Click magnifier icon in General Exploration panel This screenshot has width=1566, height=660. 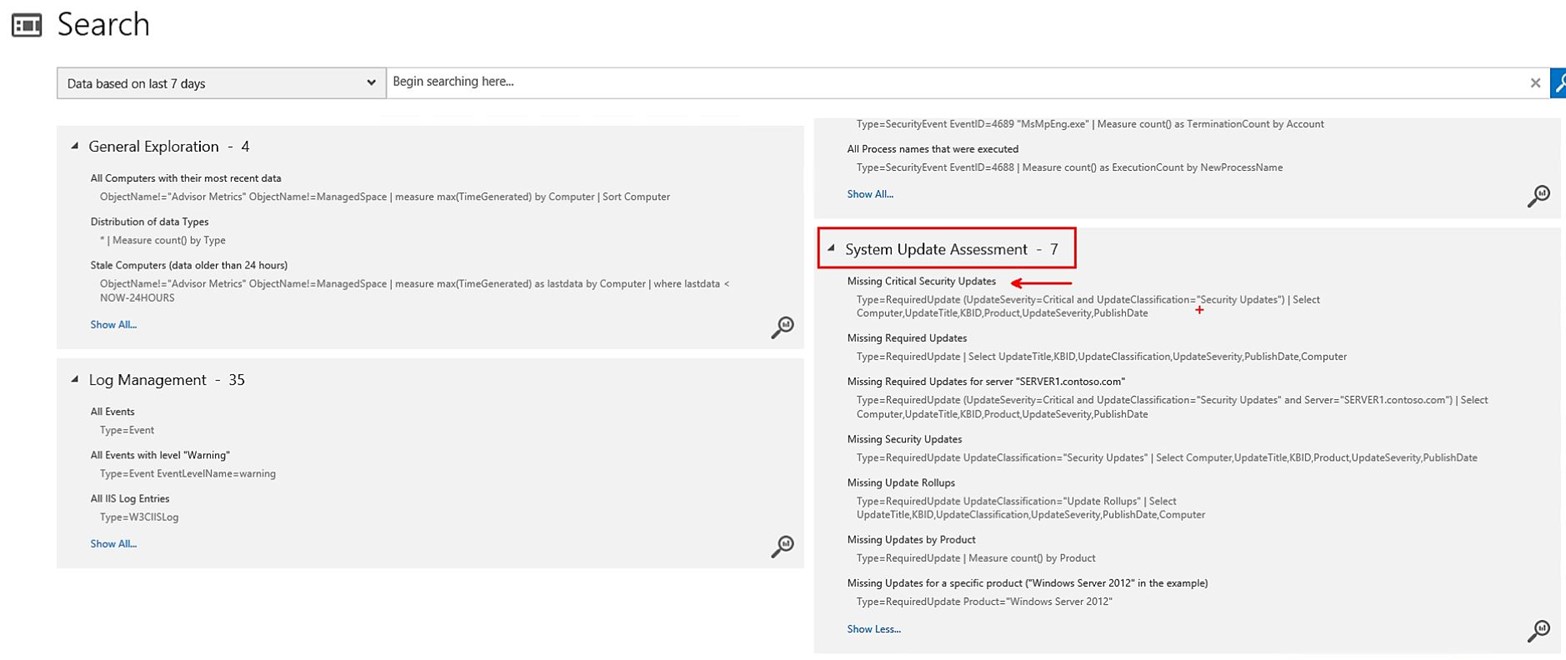point(782,327)
